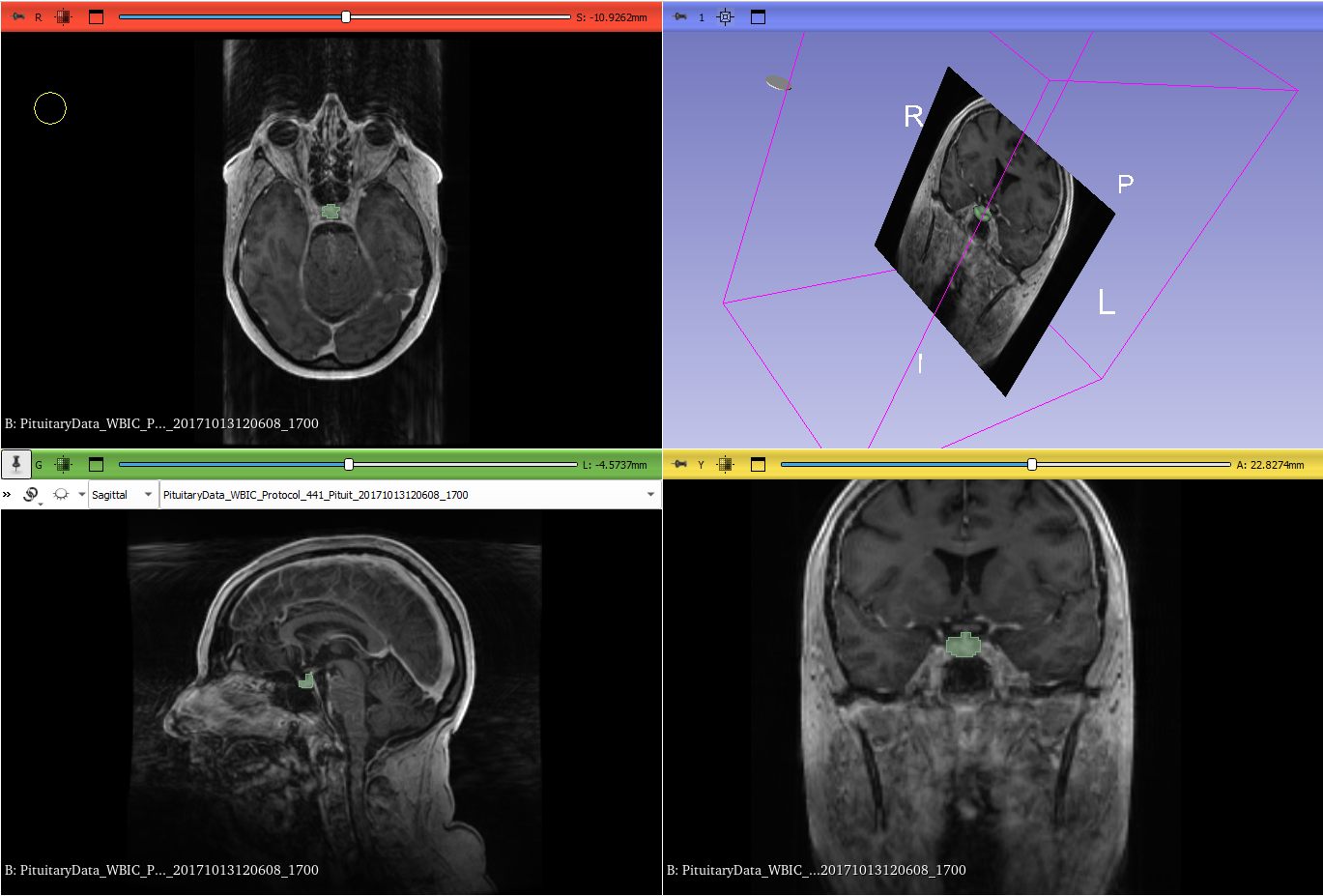
Task: Maximize the Red axial slice view
Action: 96,16
